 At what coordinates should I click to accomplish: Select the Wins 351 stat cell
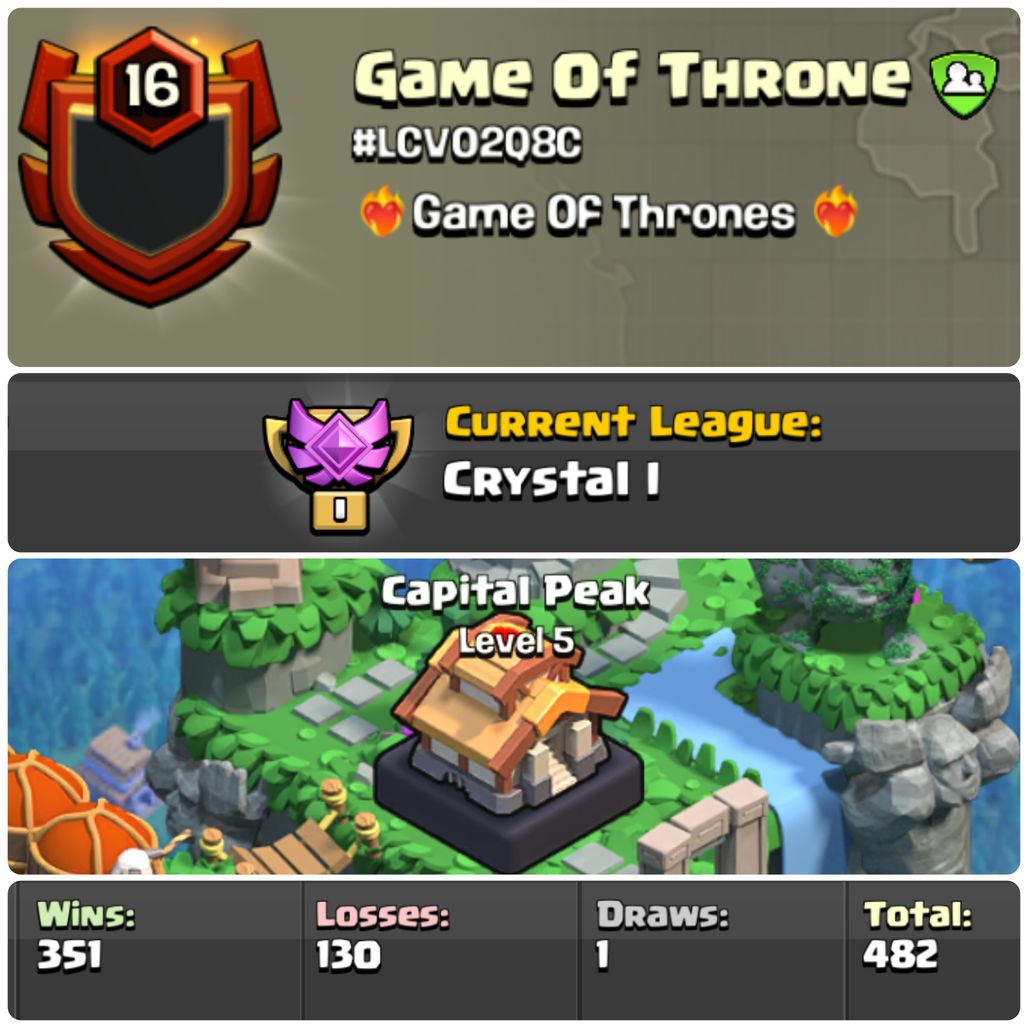(x=156, y=950)
